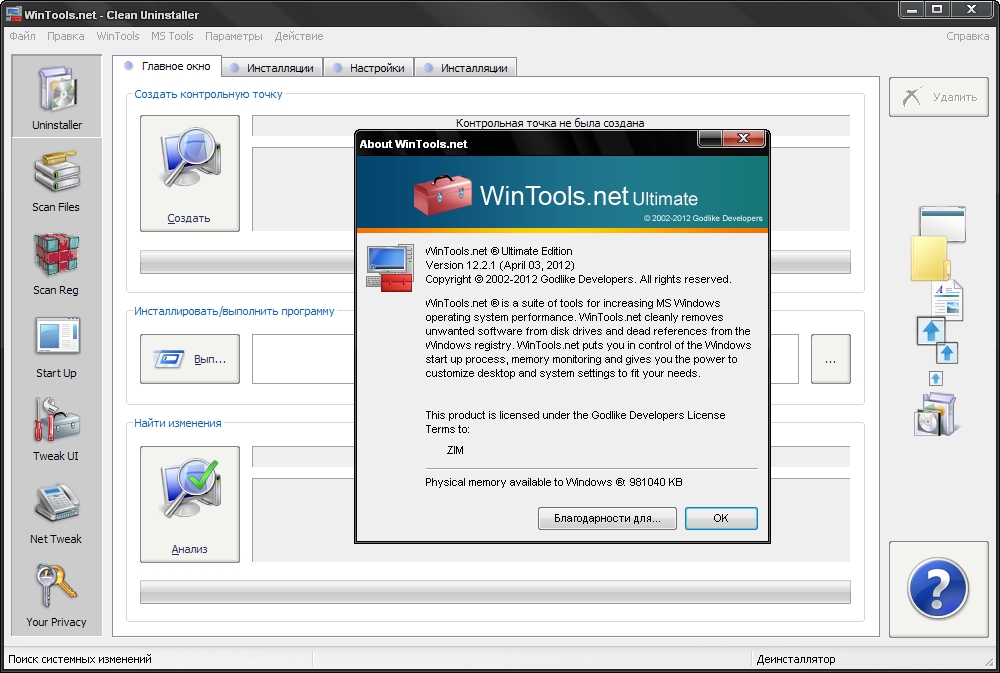The width and height of the screenshot is (1000, 673).
Task: Click the 'Инсталлировать/выполнить программу' group label
Action: tap(234, 311)
